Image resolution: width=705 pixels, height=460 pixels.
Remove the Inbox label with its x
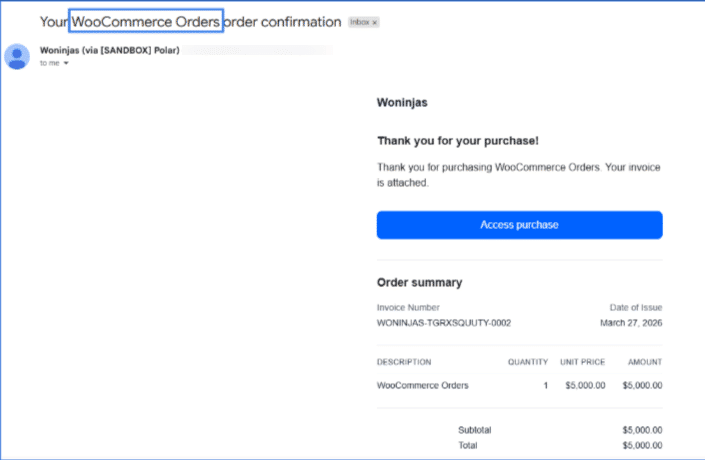pyautogui.click(x=375, y=22)
